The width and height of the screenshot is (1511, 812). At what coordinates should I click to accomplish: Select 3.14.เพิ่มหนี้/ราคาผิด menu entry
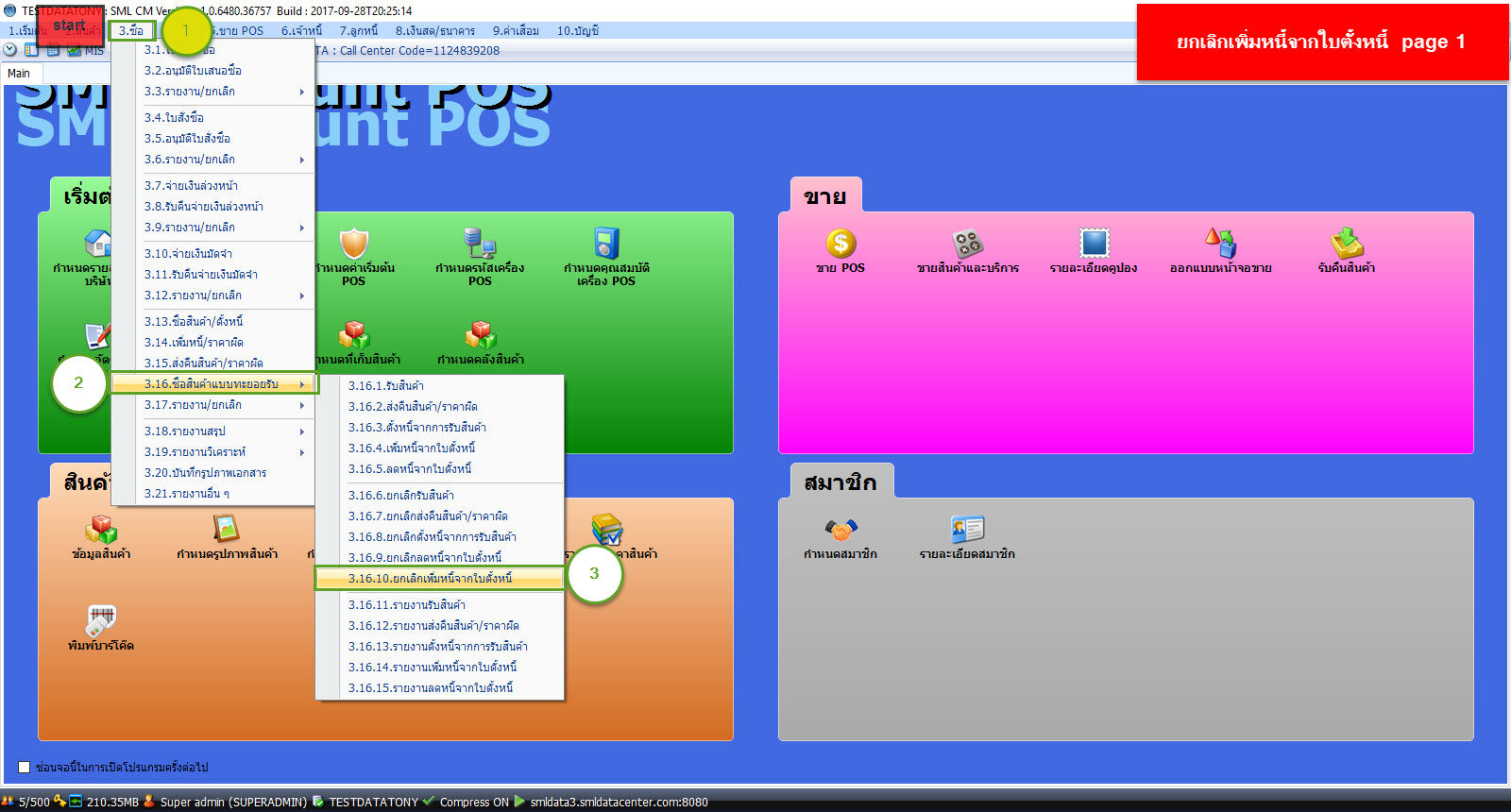point(212,343)
